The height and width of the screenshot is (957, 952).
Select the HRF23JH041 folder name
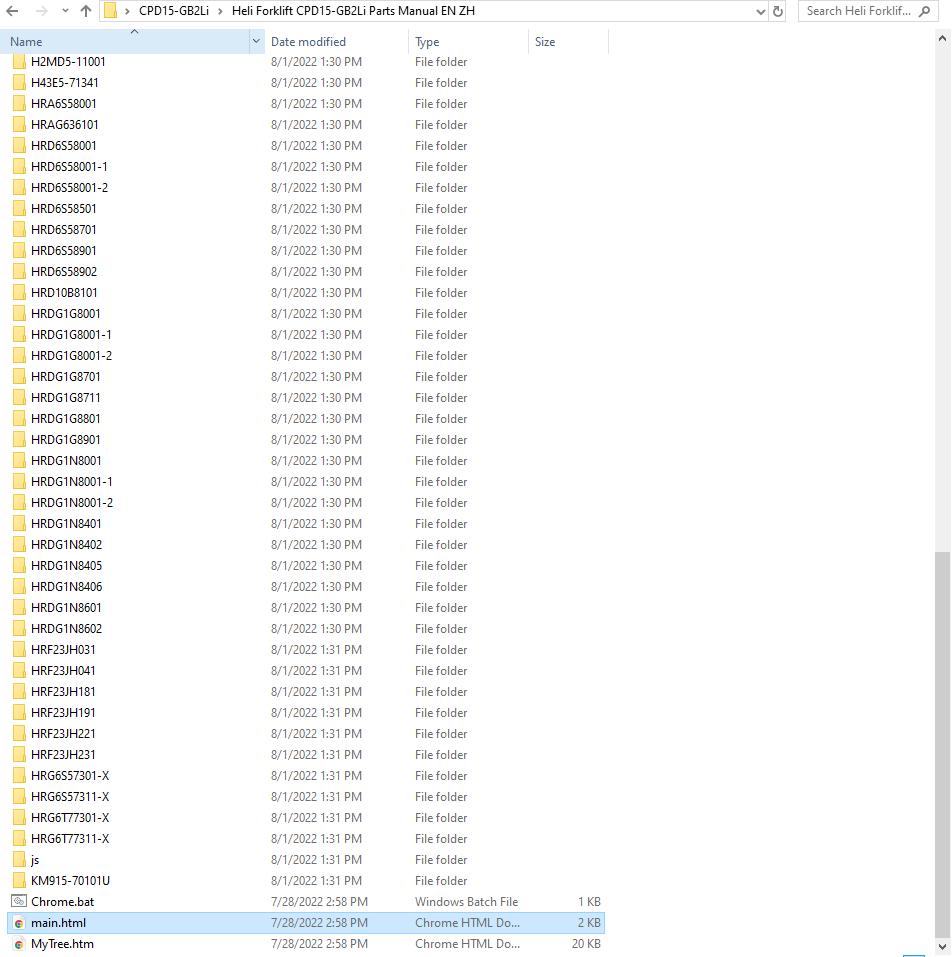63,671
